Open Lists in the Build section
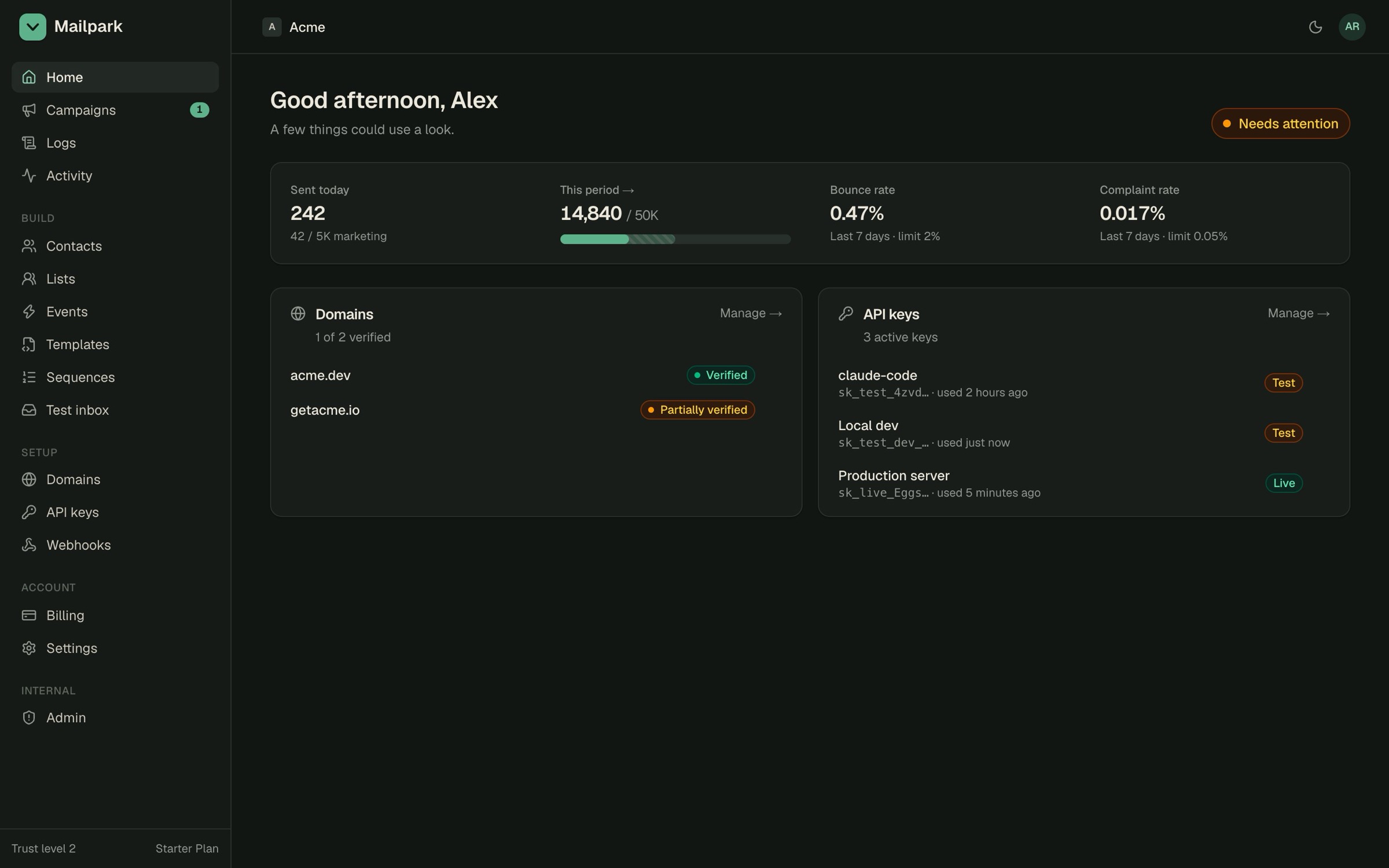Viewport: 1389px width, 868px height. (x=115, y=279)
